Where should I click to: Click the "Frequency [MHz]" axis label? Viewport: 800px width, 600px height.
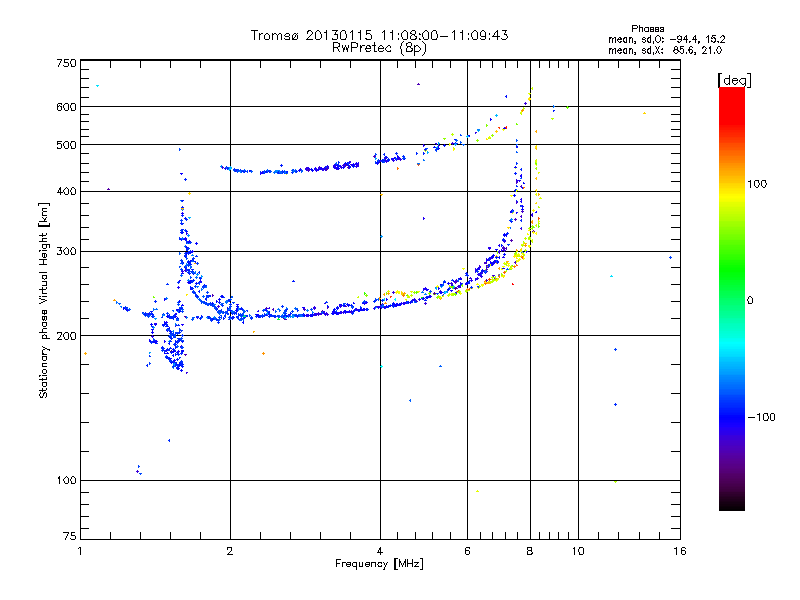379,564
